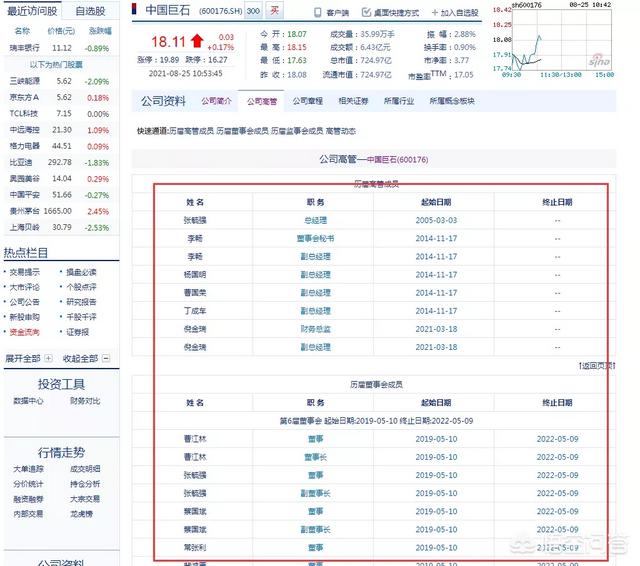Open 中国平安 in hot stocks list
The height and width of the screenshot is (566, 640).
[x=24, y=195]
